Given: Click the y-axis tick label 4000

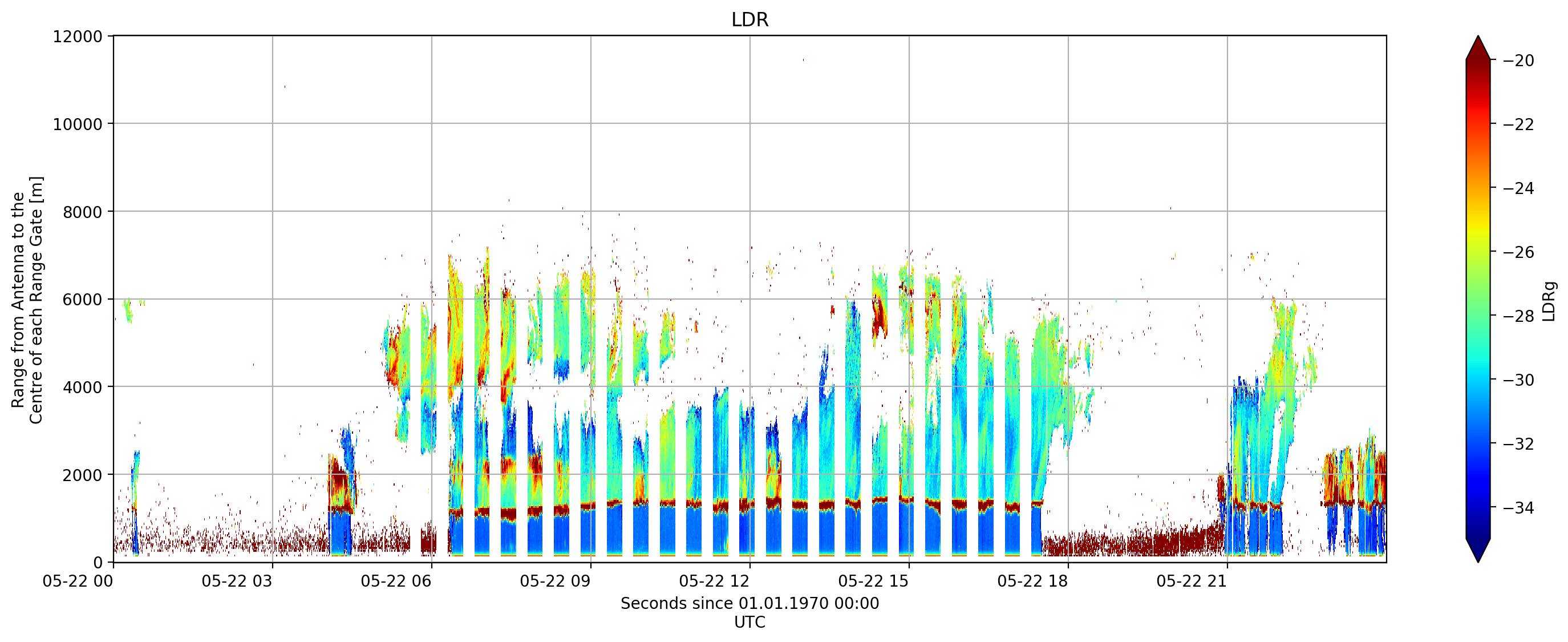Looking at the screenshot, I should point(82,387).
